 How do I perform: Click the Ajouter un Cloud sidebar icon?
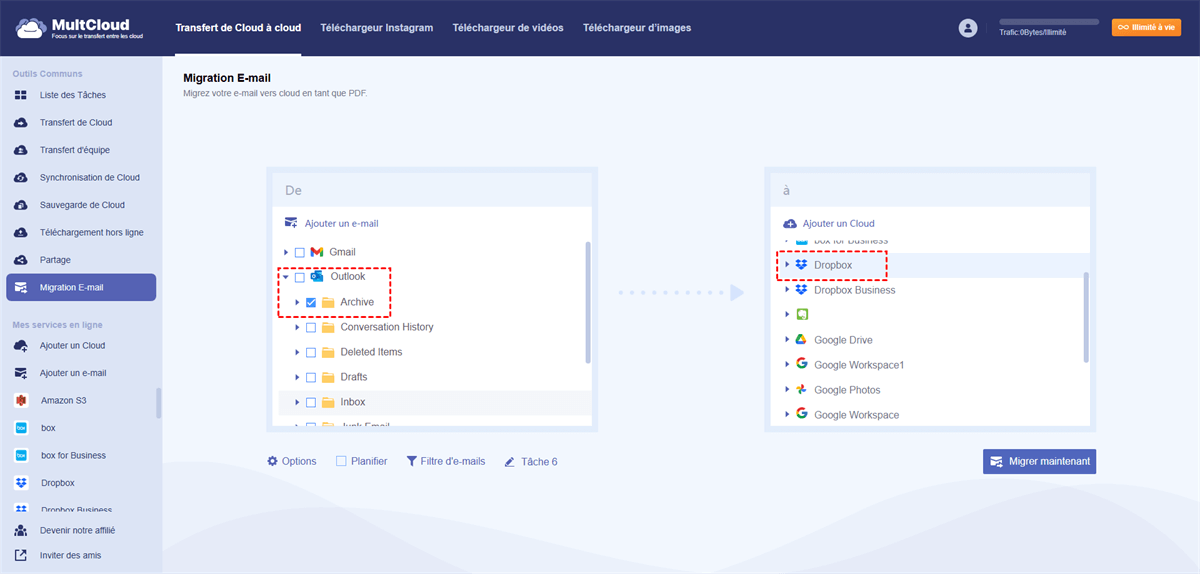click(x=21, y=345)
